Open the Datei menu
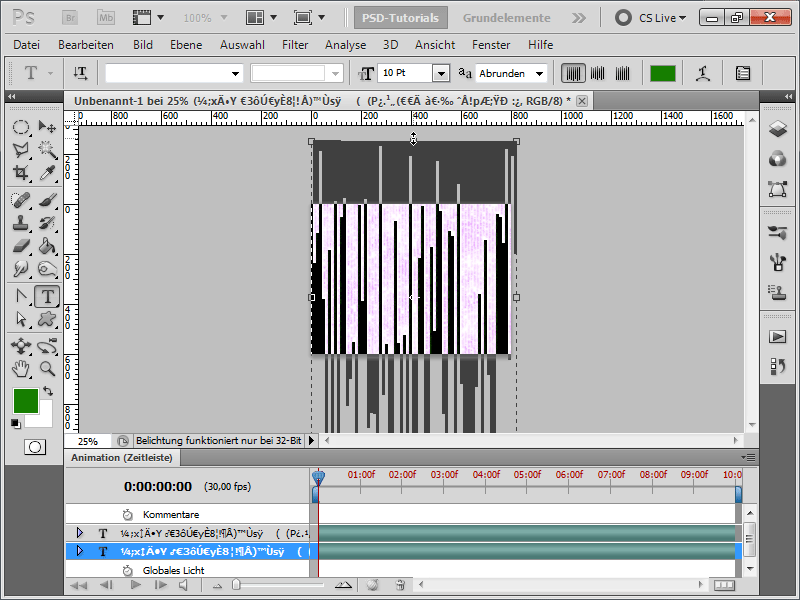The height and width of the screenshot is (600, 800). click(27, 45)
